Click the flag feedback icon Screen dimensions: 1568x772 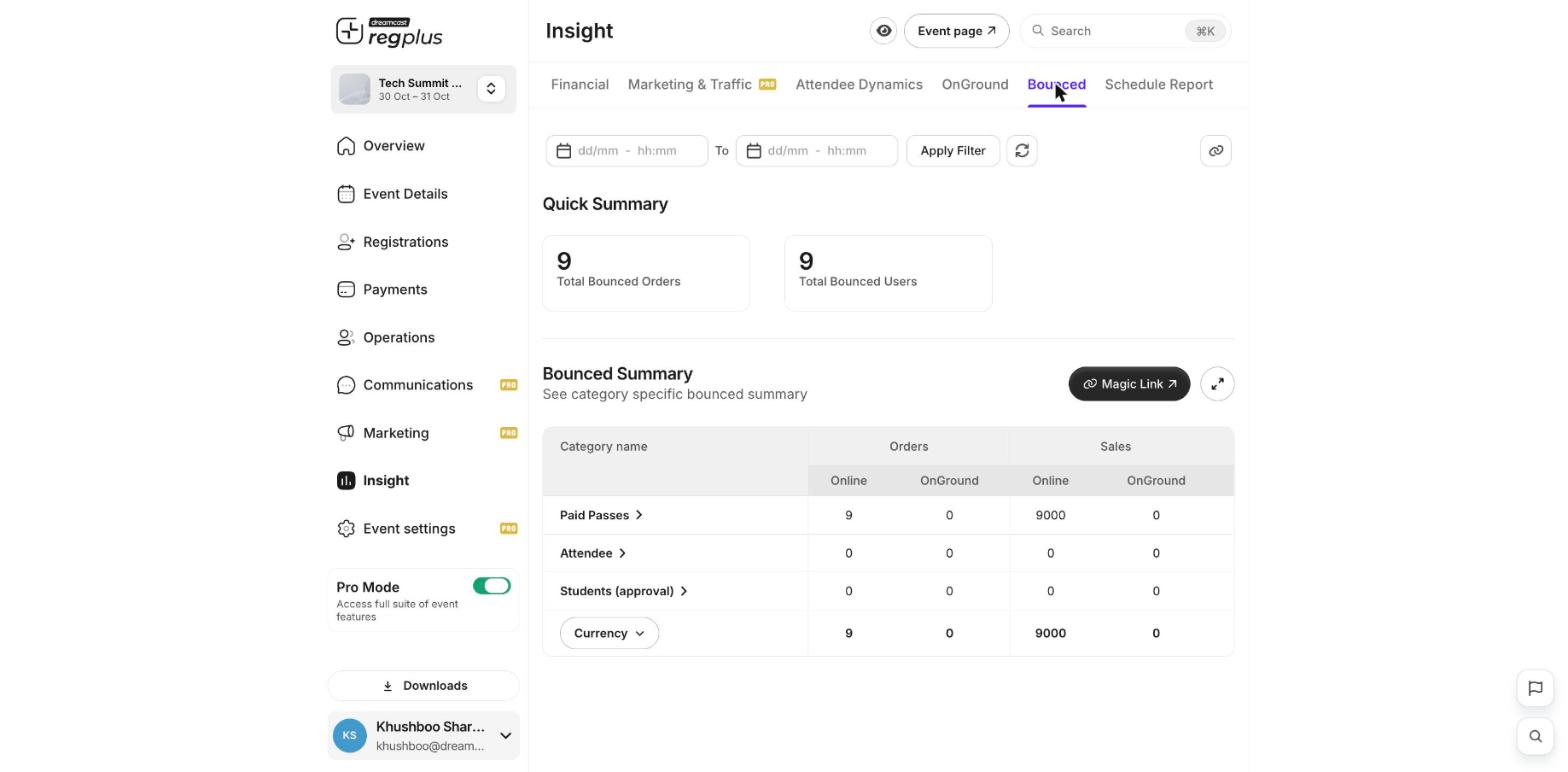pos(1536,688)
